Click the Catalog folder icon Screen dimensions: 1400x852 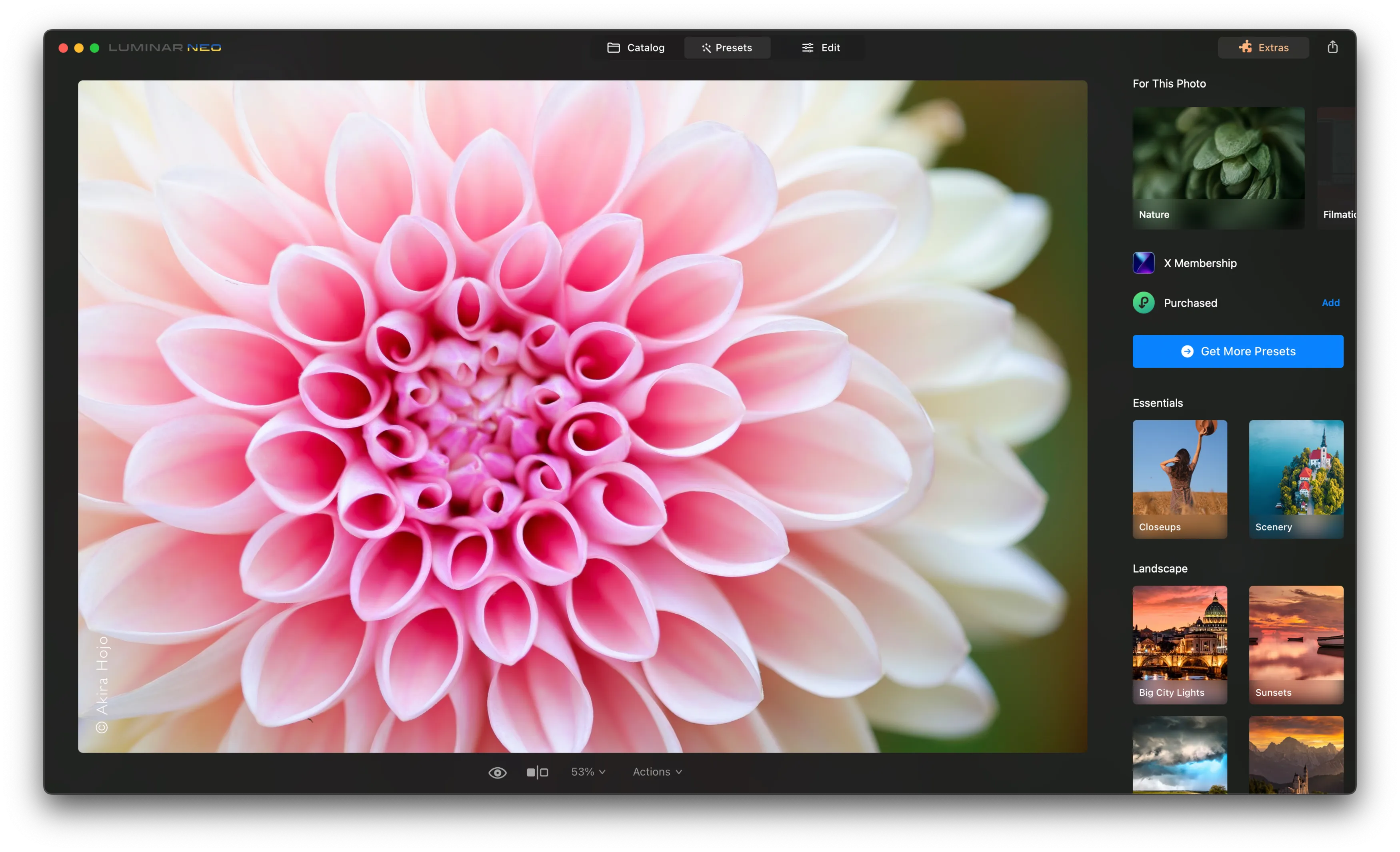614,48
